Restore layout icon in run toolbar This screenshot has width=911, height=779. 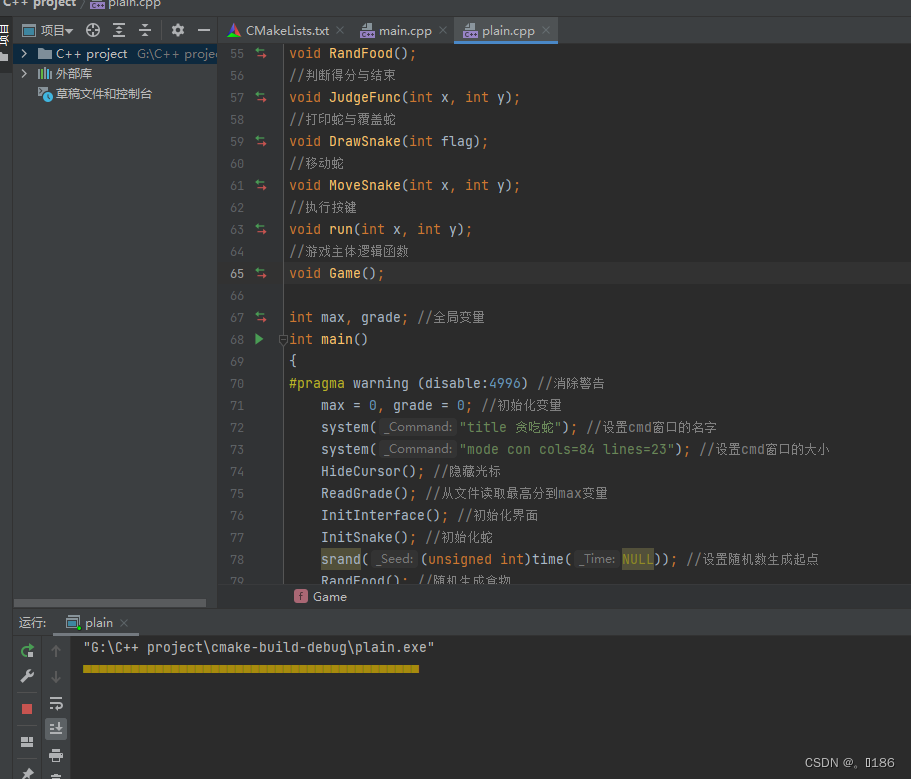point(27,742)
